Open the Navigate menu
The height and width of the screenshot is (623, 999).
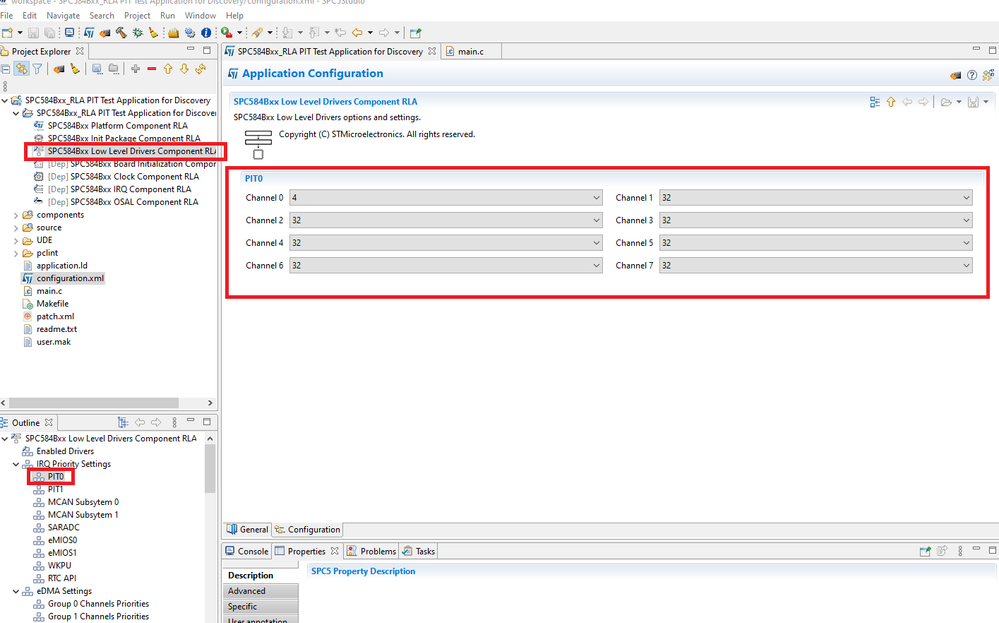(x=63, y=15)
